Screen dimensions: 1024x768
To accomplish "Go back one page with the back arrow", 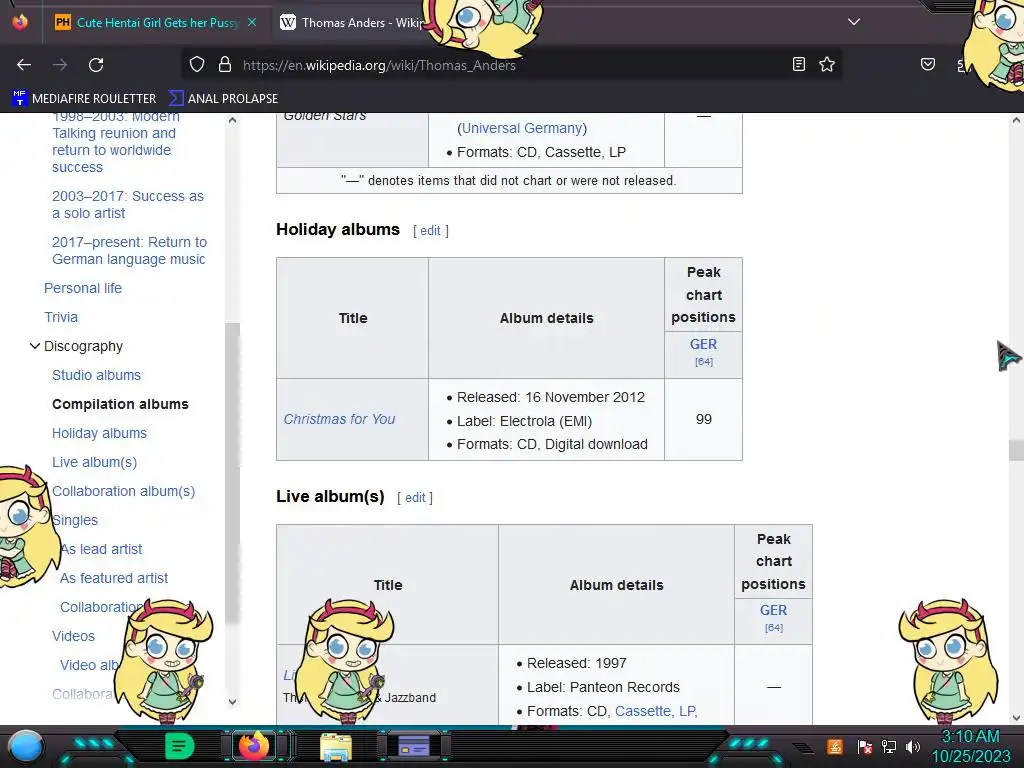I will [24, 65].
